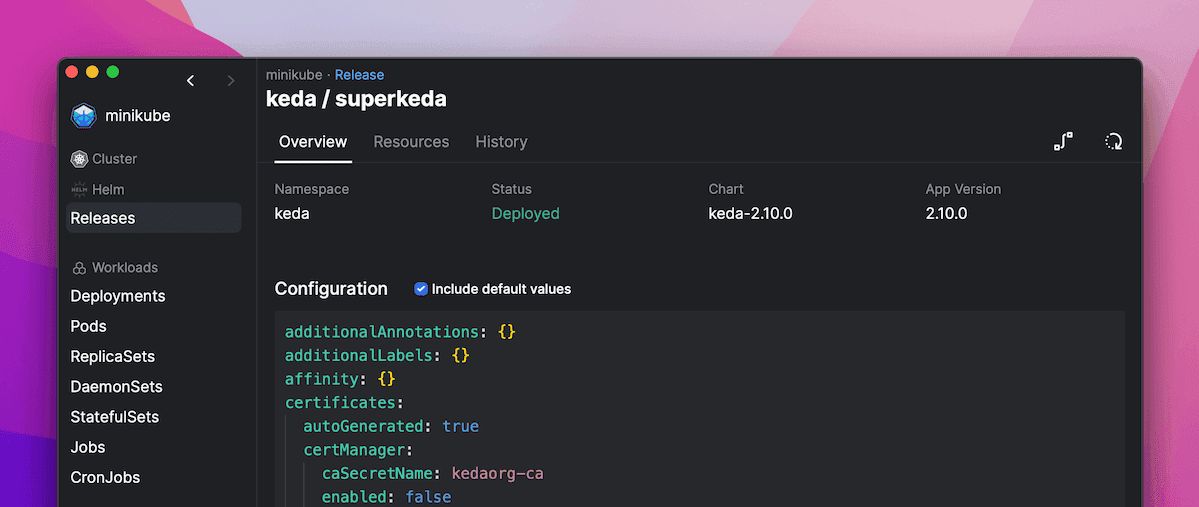Click the App Version value 2.10.0
The image size is (1199, 507).
(946, 213)
